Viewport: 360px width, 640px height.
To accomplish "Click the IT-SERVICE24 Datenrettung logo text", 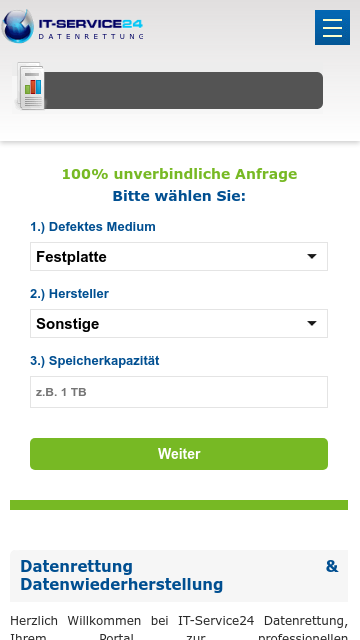I will tap(91, 29).
